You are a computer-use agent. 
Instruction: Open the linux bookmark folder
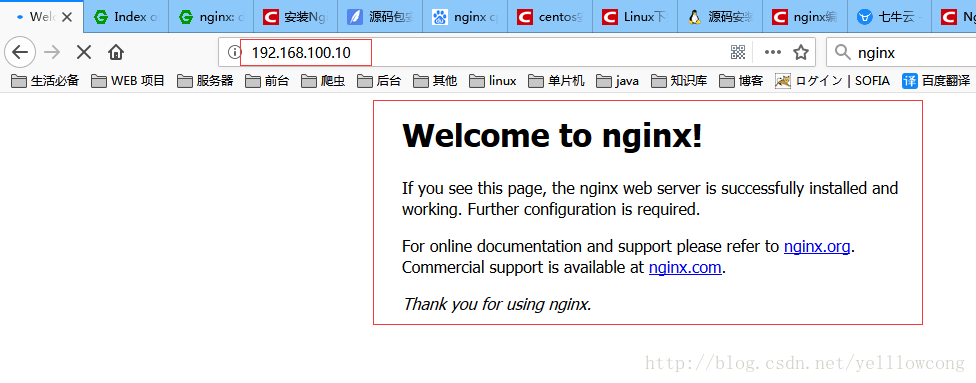pyautogui.click(x=492, y=80)
